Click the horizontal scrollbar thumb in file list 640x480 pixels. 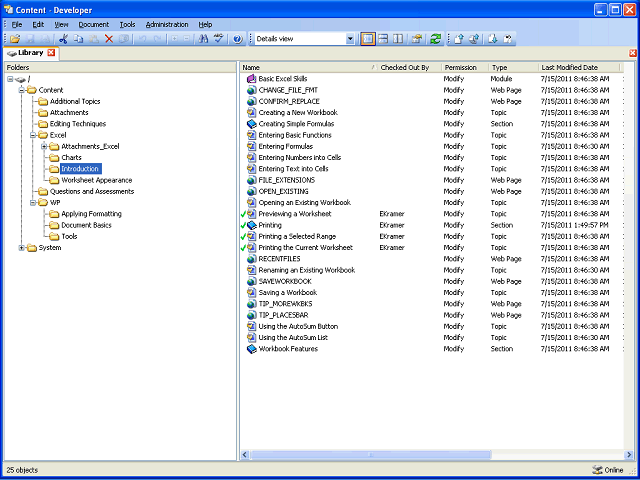coord(370,455)
